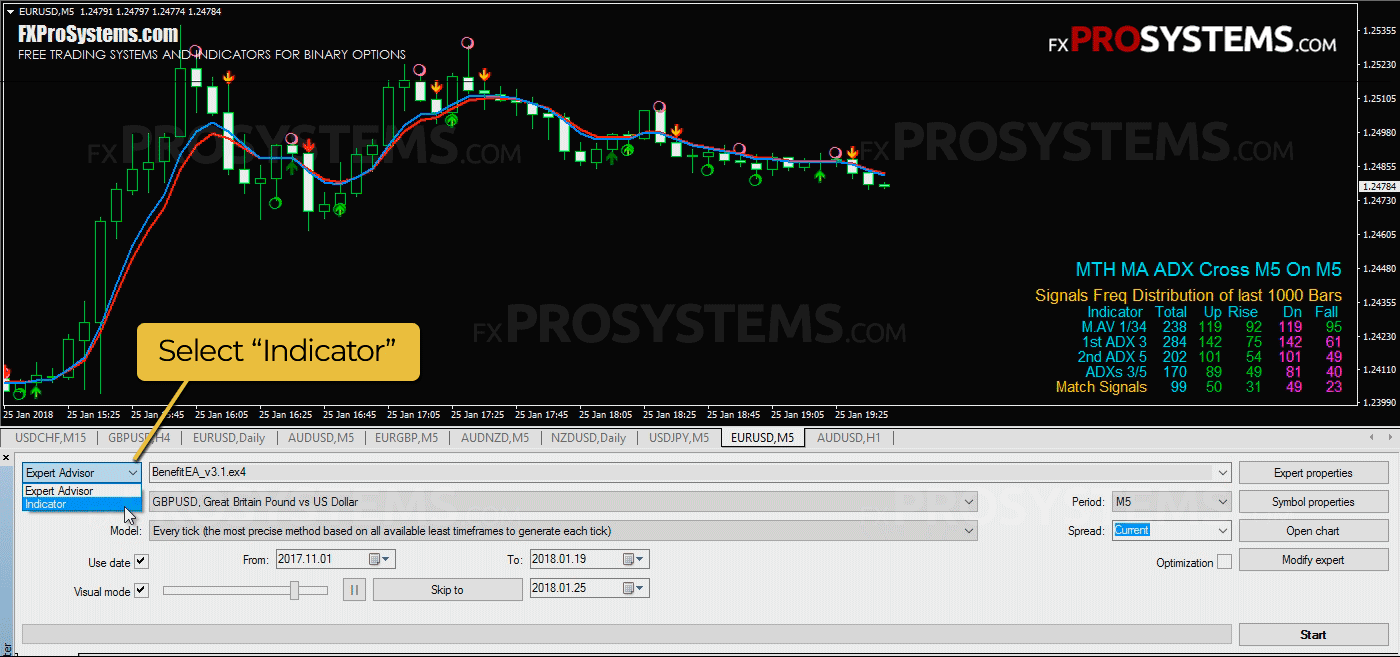Click the From date field 2017.11.01

[x=335, y=560]
